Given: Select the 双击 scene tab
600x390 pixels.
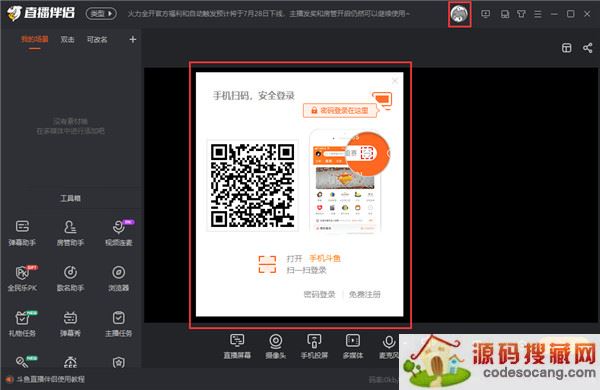Looking at the screenshot, I should pos(67,39).
